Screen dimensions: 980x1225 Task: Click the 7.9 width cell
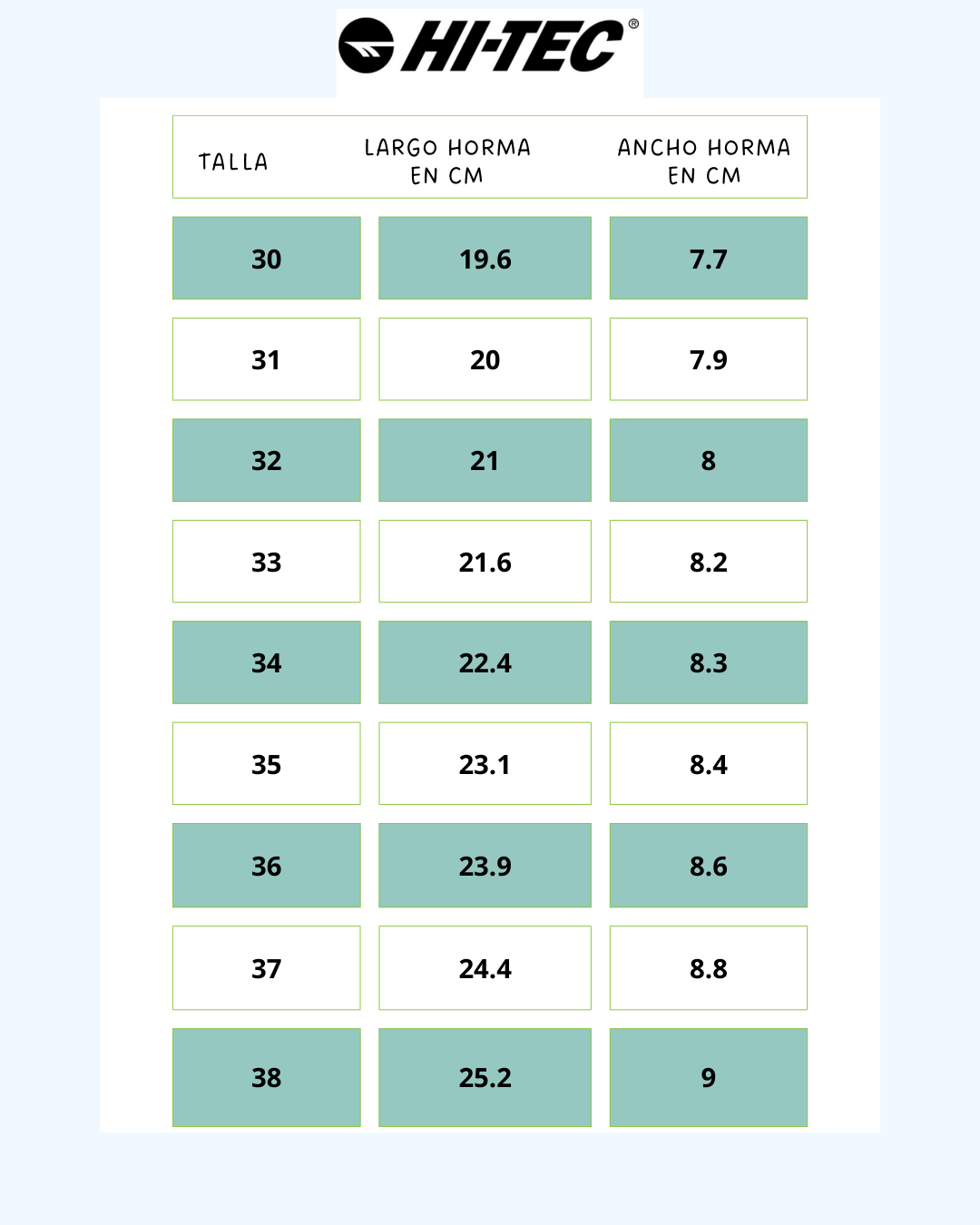(709, 359)
